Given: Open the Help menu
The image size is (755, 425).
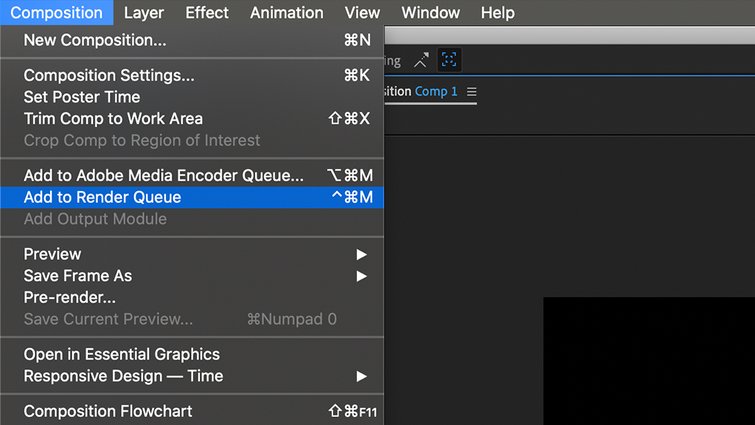Looking at the screenshot, I should [497, 13].
